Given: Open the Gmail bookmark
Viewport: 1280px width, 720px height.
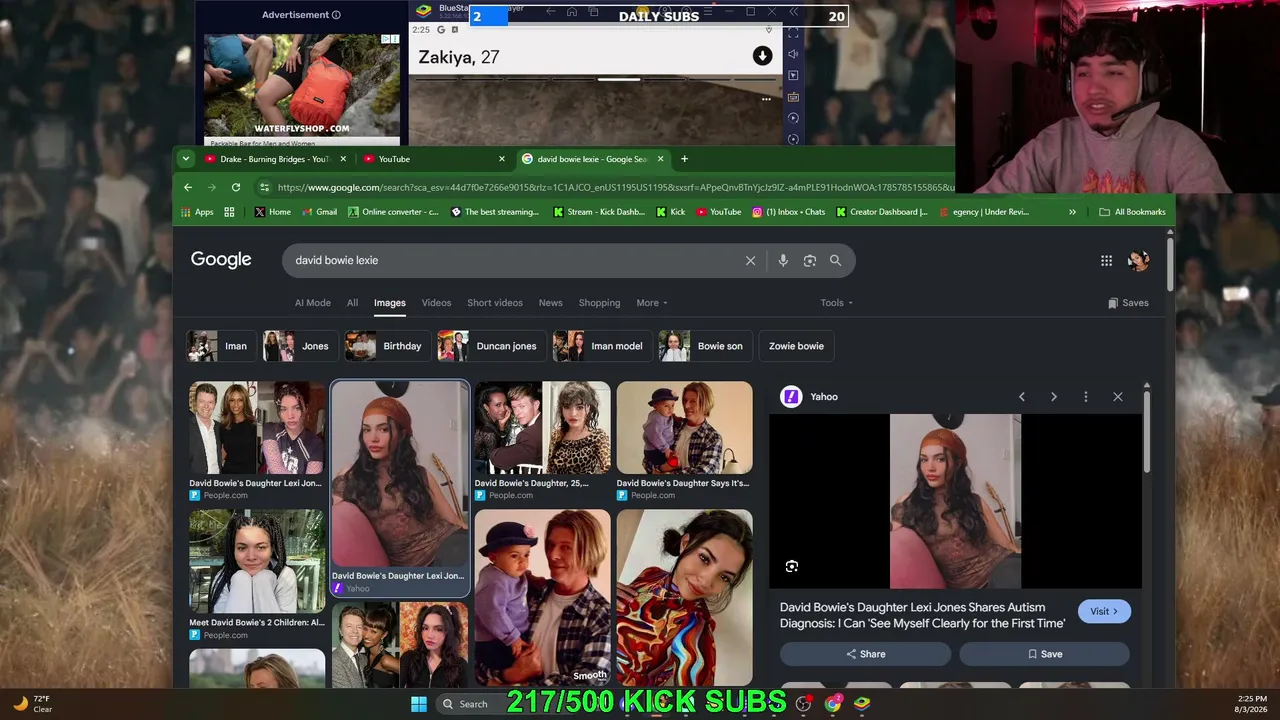Looking at the screenshot, I should click(320, 212).
